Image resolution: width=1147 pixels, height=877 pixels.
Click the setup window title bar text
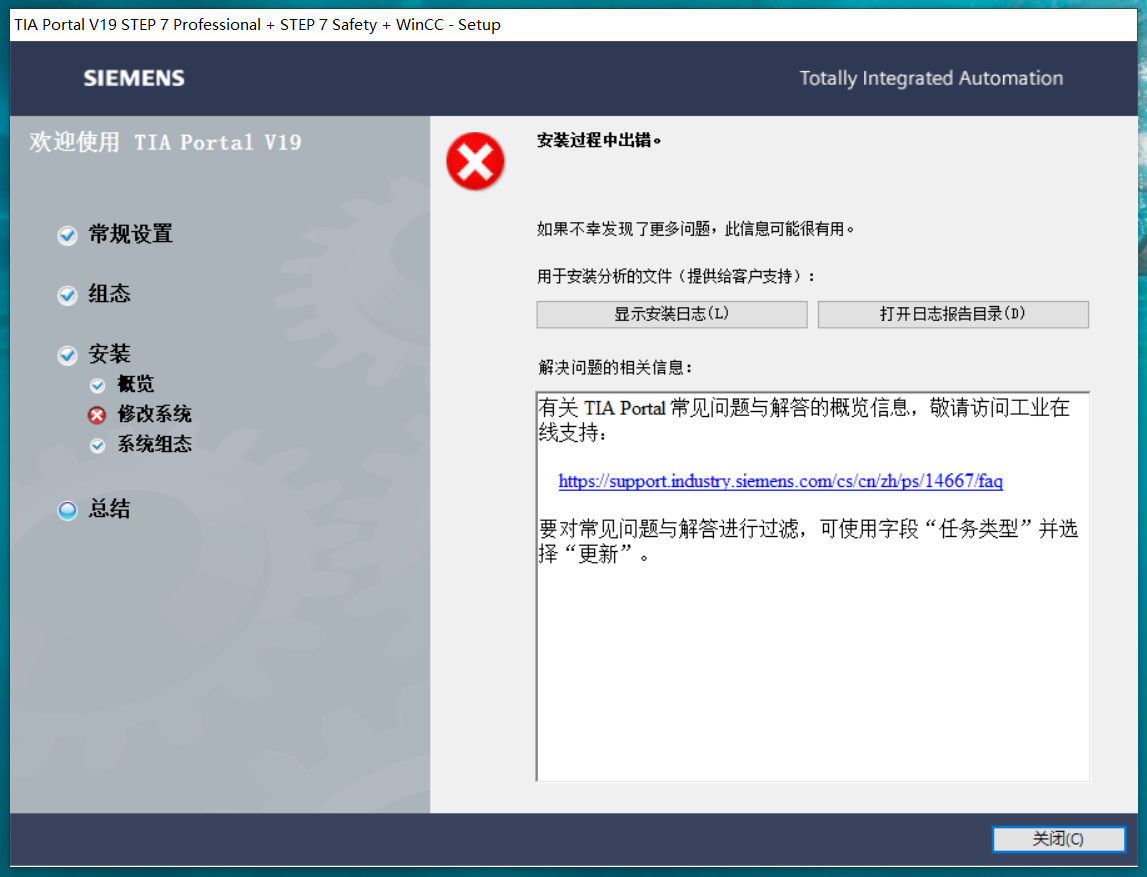point(257,25)
